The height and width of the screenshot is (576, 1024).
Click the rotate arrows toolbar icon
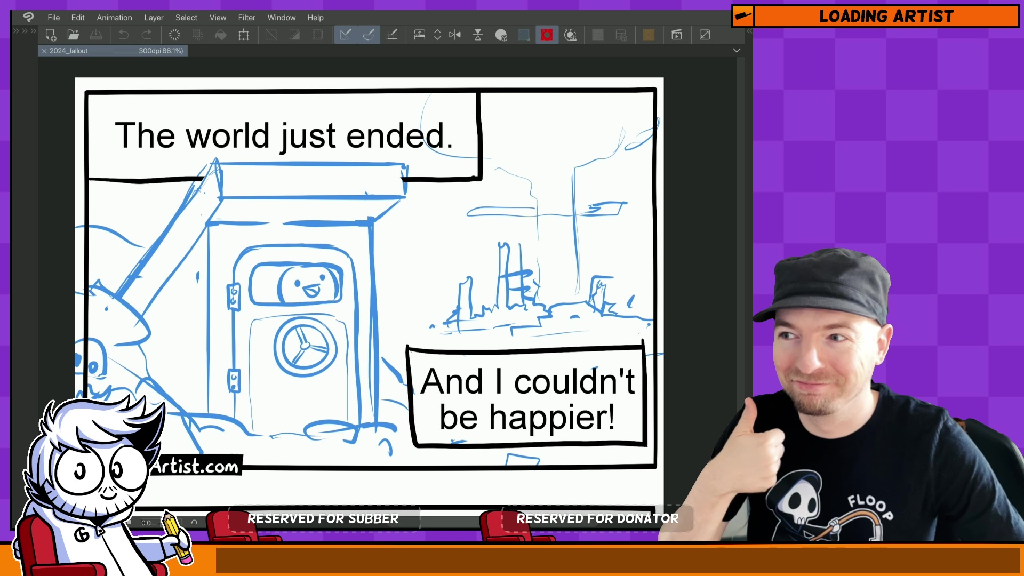[570, 35]
